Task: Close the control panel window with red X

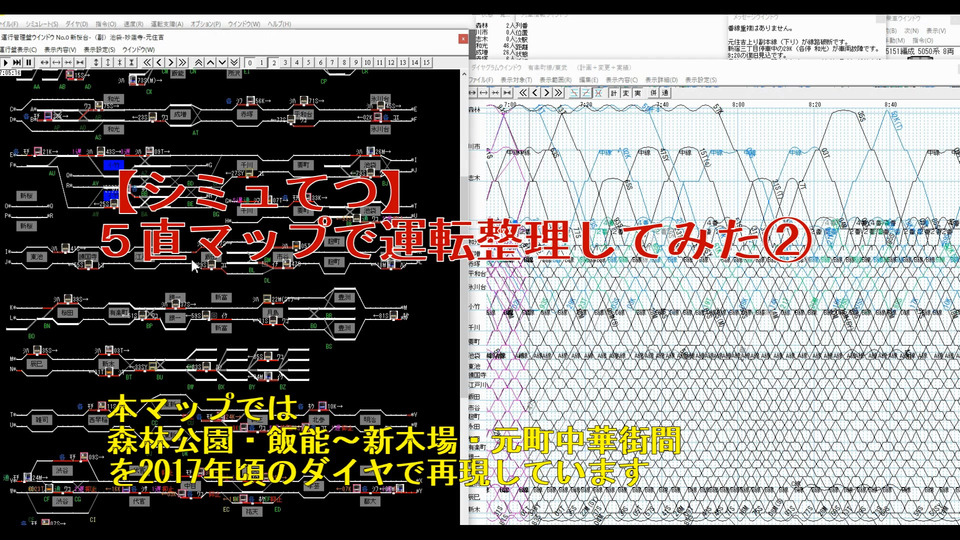Action: 463,38
